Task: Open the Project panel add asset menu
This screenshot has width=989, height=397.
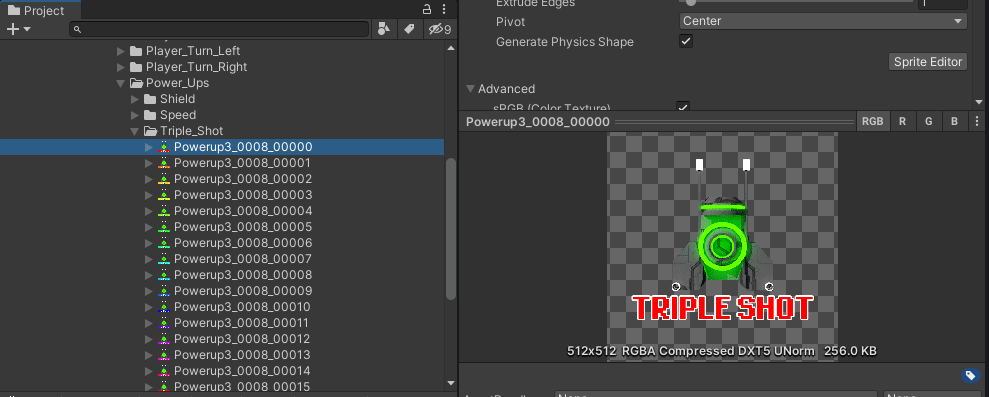Action: (13, 29)
